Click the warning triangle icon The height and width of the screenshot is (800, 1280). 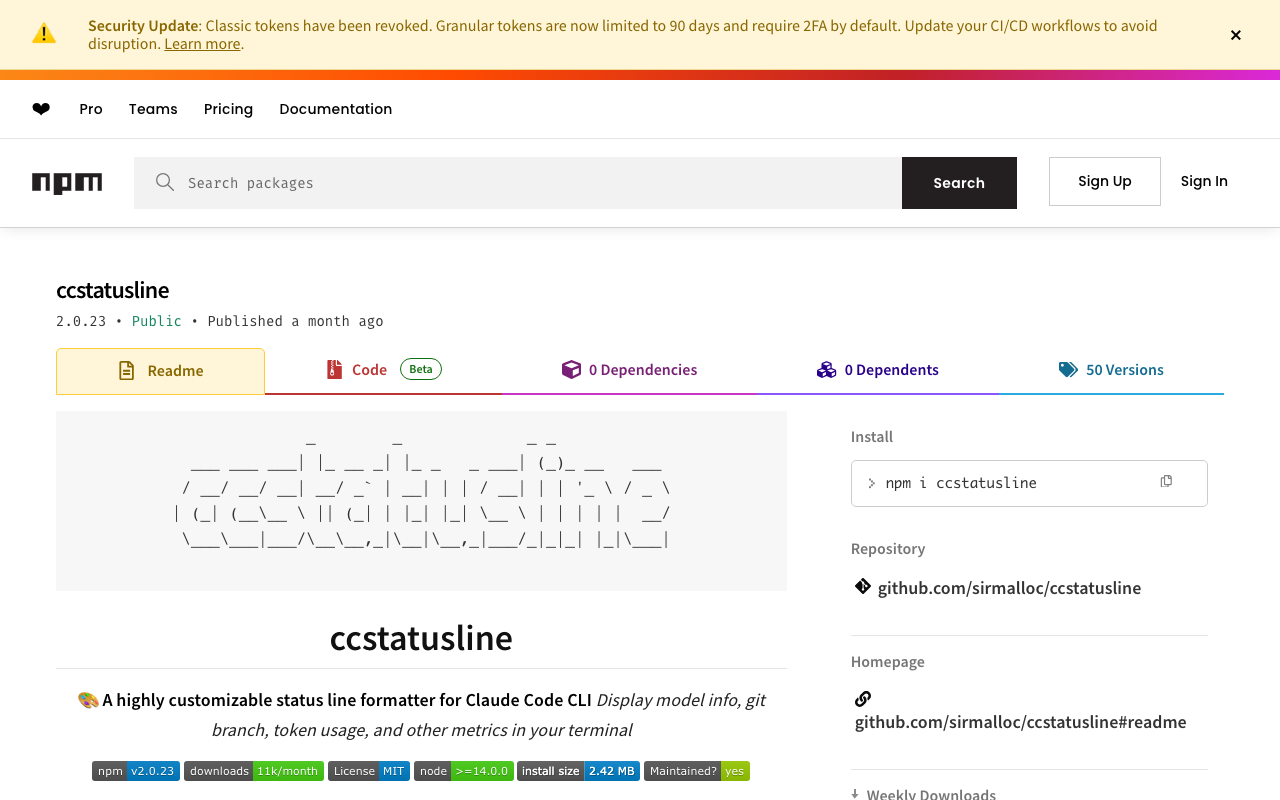click(x=44, y=34)
